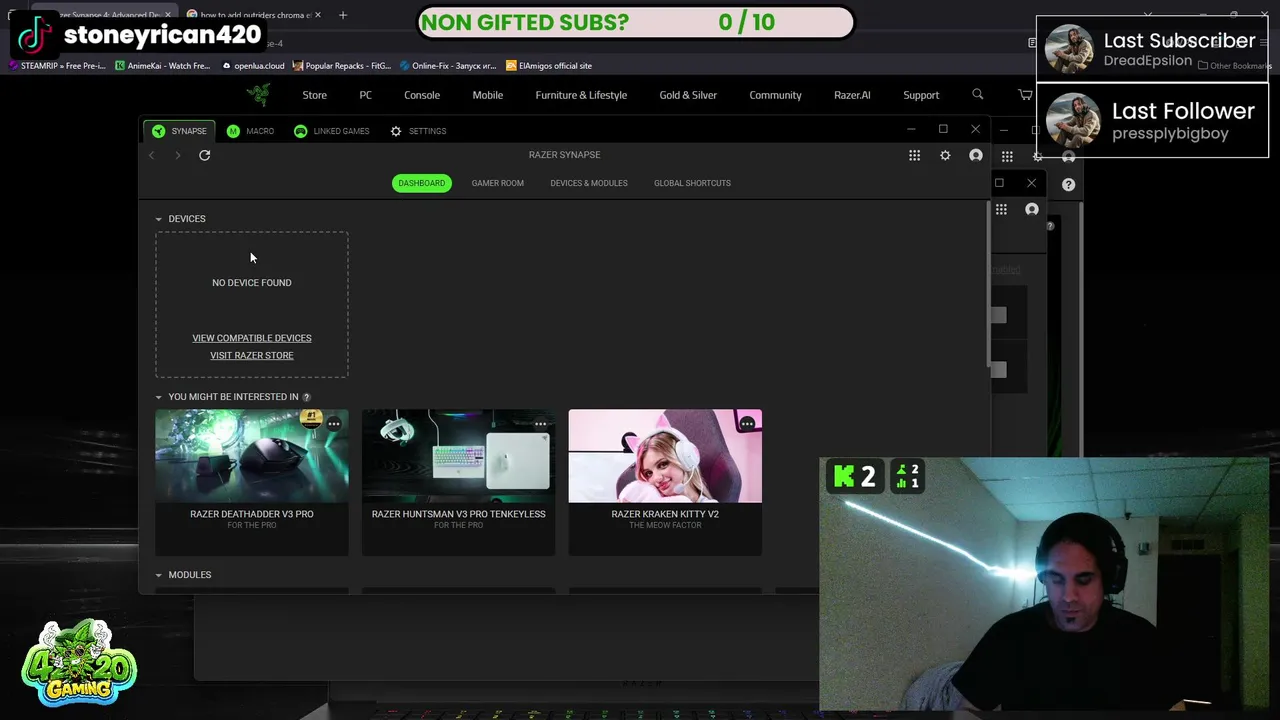
Task: Open Gold & Silver website menu
Action: pyautogui.click(x=688, y=95)
